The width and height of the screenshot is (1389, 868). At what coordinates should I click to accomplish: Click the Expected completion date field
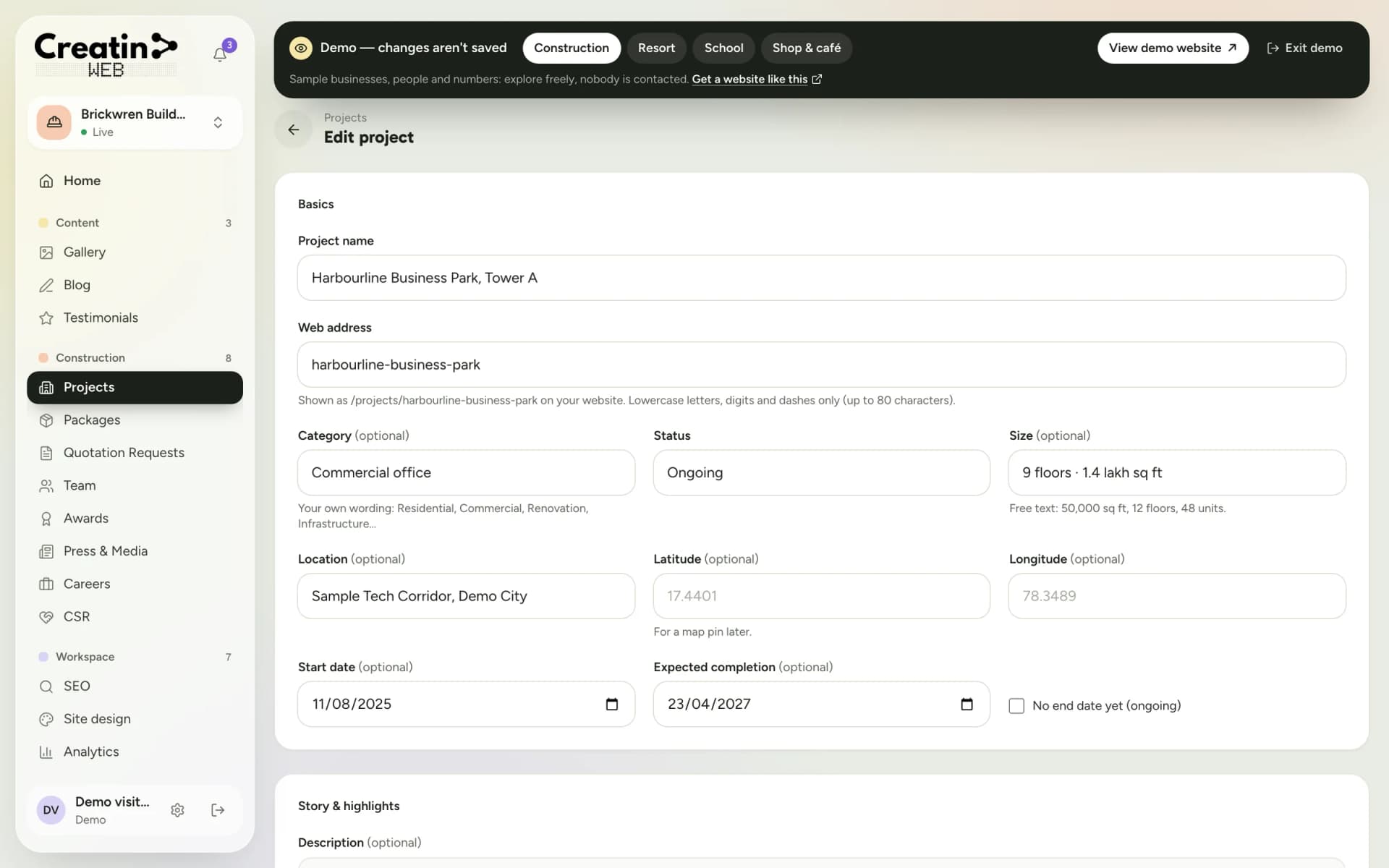tap(821, 704)
